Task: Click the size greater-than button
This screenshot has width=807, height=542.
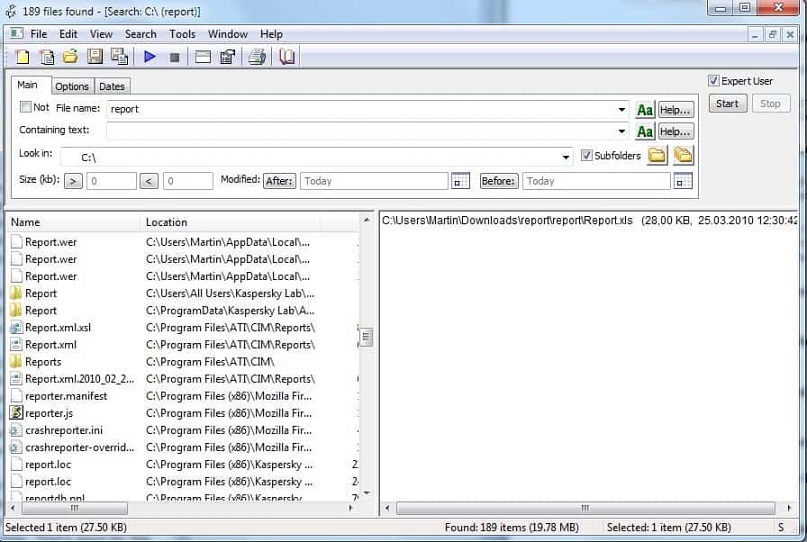Action: pos(73,181)
